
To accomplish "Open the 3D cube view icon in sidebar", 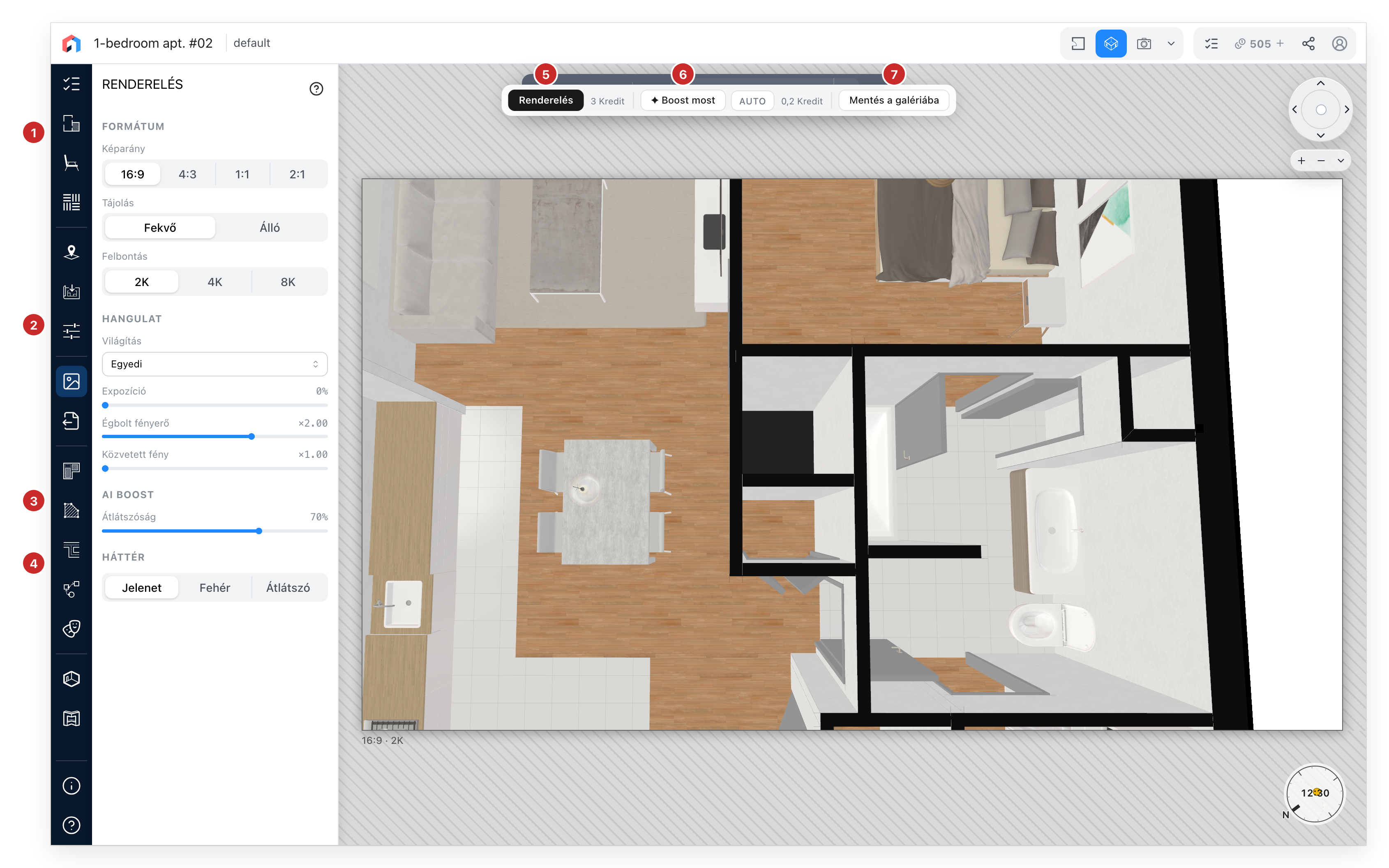I will click(71, 679).
